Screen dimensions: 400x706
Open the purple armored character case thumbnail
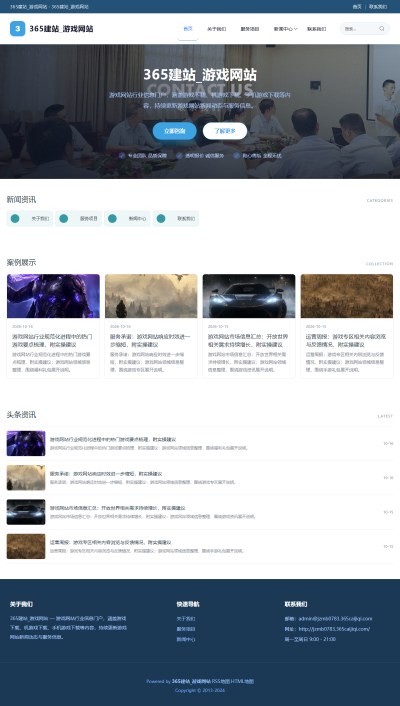[53, 296]
